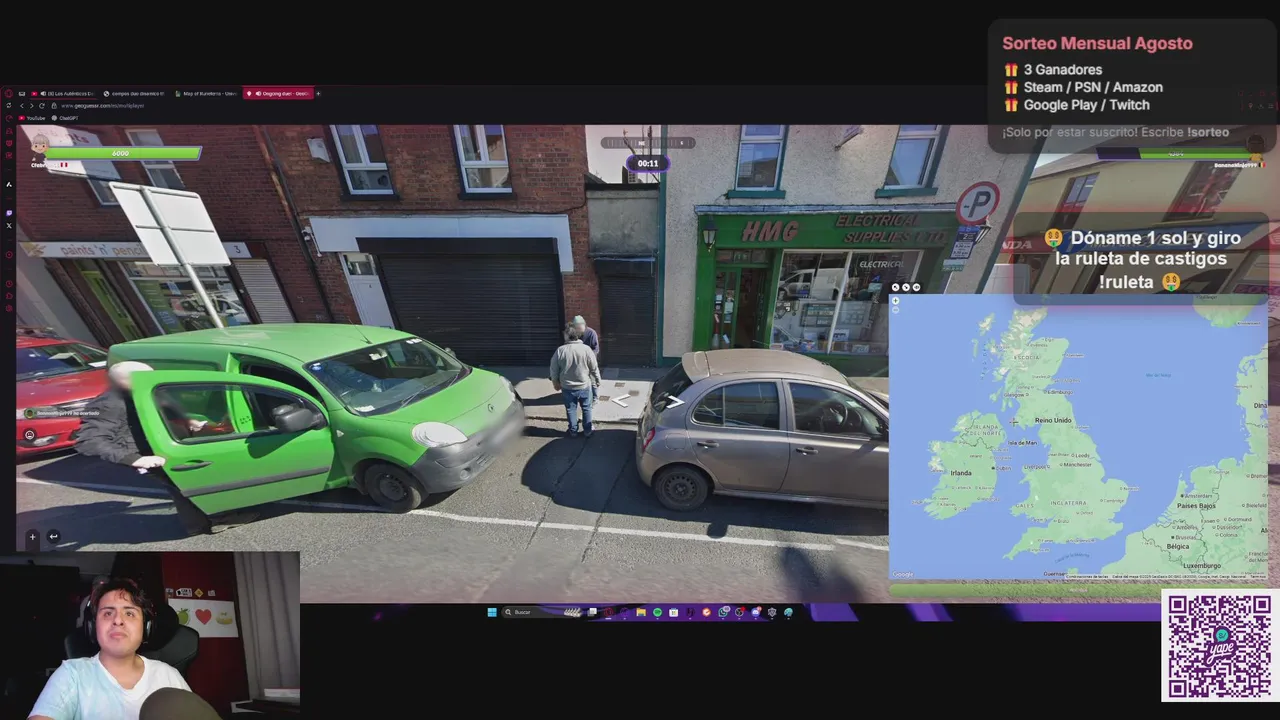This screenshot has height=720, width=1280.
Task: Open the Opera GX main menu logo
Action: click(x=8, y=93)
